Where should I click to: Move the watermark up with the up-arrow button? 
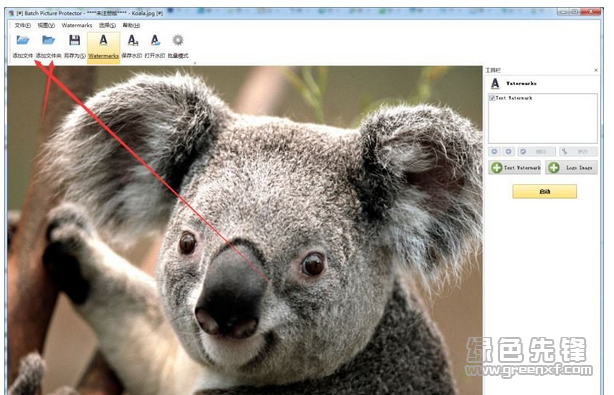[x=495, y=152]
